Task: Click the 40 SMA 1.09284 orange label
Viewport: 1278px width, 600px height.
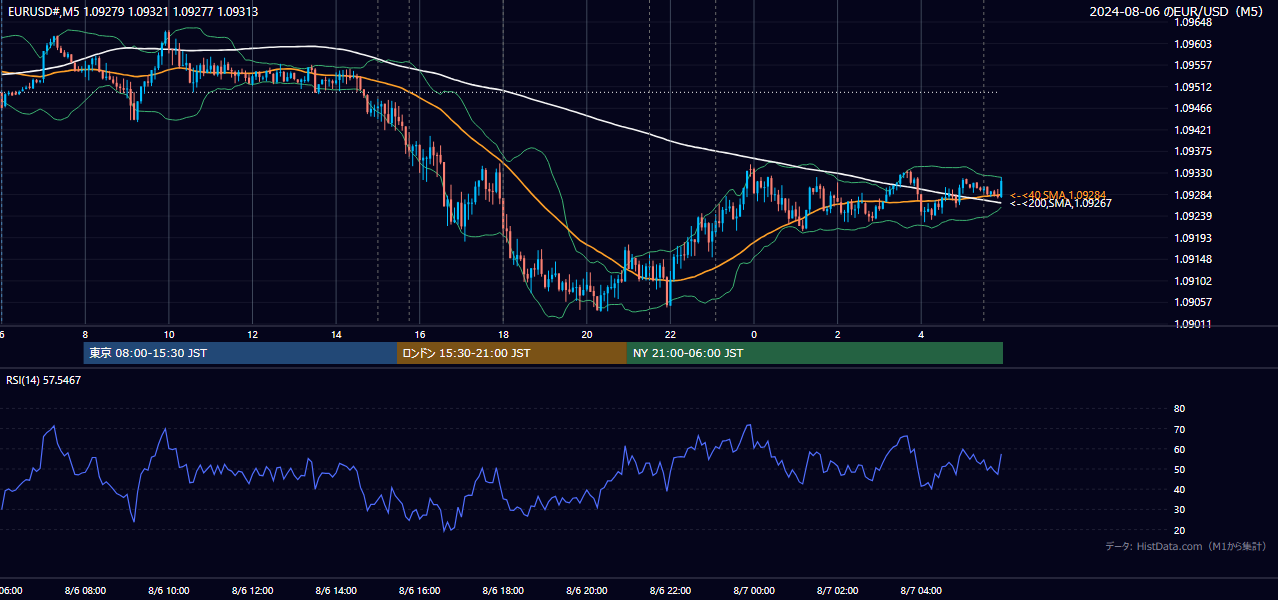Action: click(1058, 195)
